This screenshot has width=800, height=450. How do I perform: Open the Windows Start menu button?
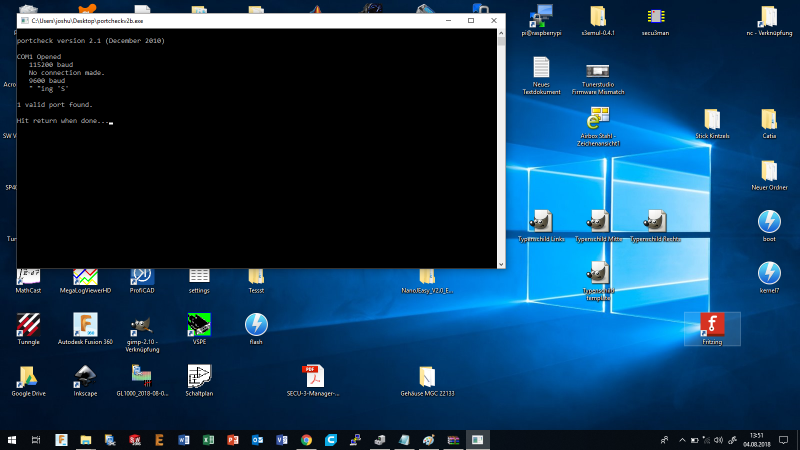(13, 439)
